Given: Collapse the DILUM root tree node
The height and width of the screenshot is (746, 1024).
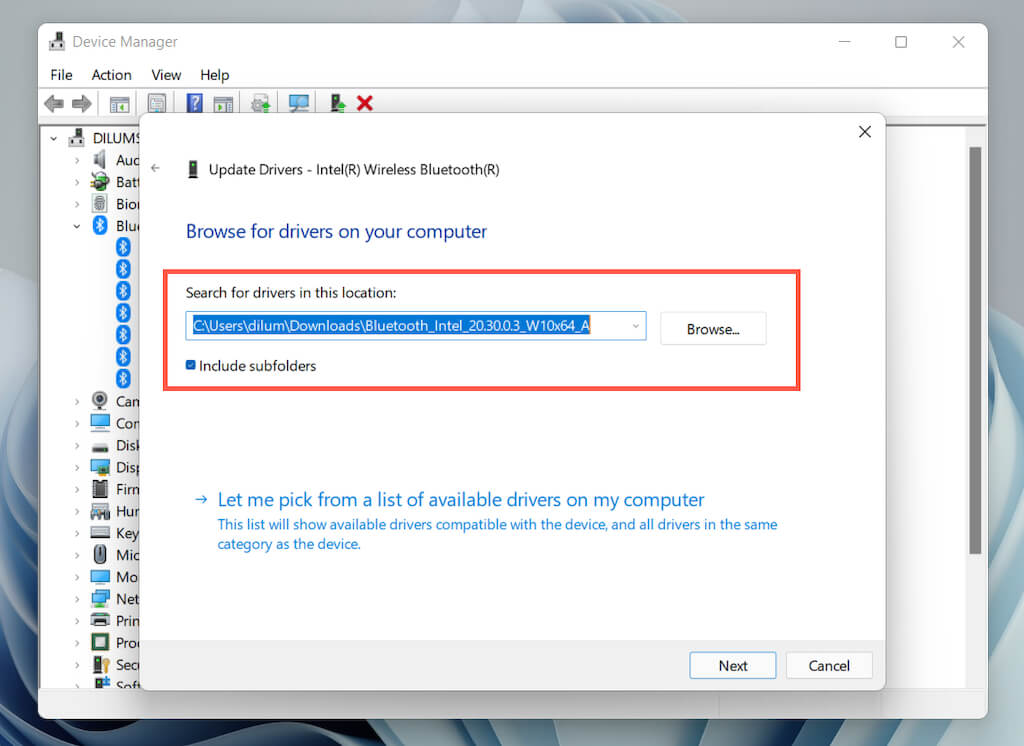Looking at the screenshot, I should tap(54, 138).
